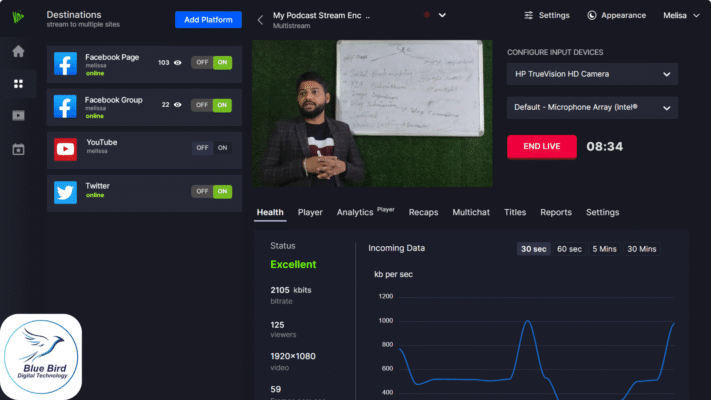This screenshot has width=711, height=400.
Task: Click the YouTube platform icon
Action: click(66, 149)
